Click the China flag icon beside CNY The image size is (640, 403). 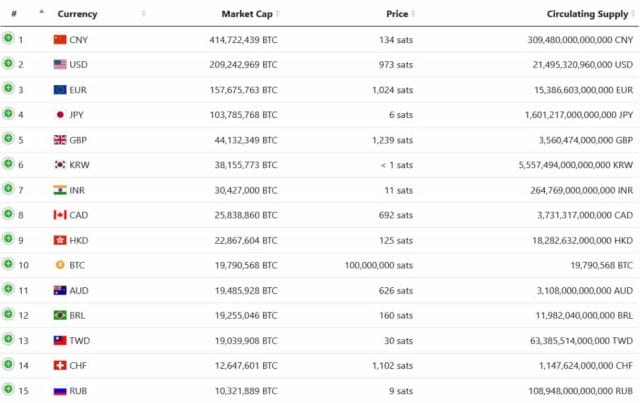pyautogui.click(x=60, y=40)
